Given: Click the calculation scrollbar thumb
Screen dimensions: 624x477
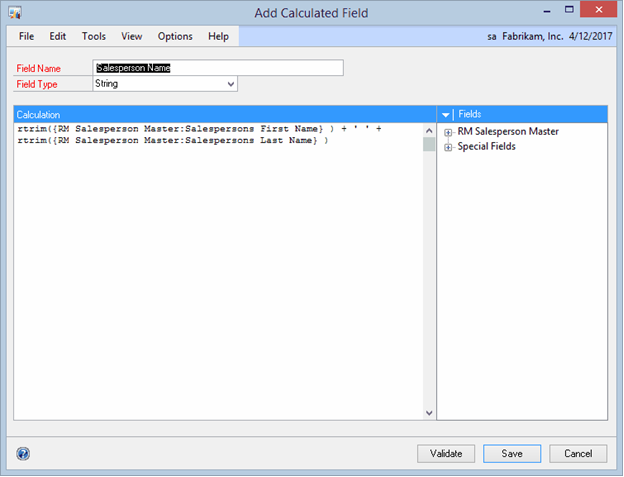Looking at the screenshot, I should tap(429, 144).
